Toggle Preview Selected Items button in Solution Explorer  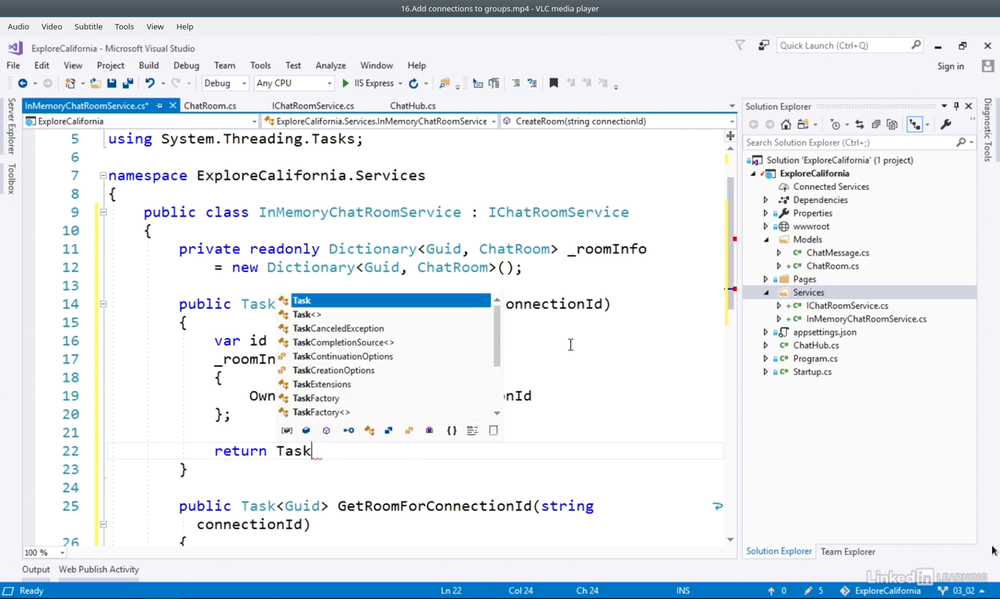tap(915, 124)
